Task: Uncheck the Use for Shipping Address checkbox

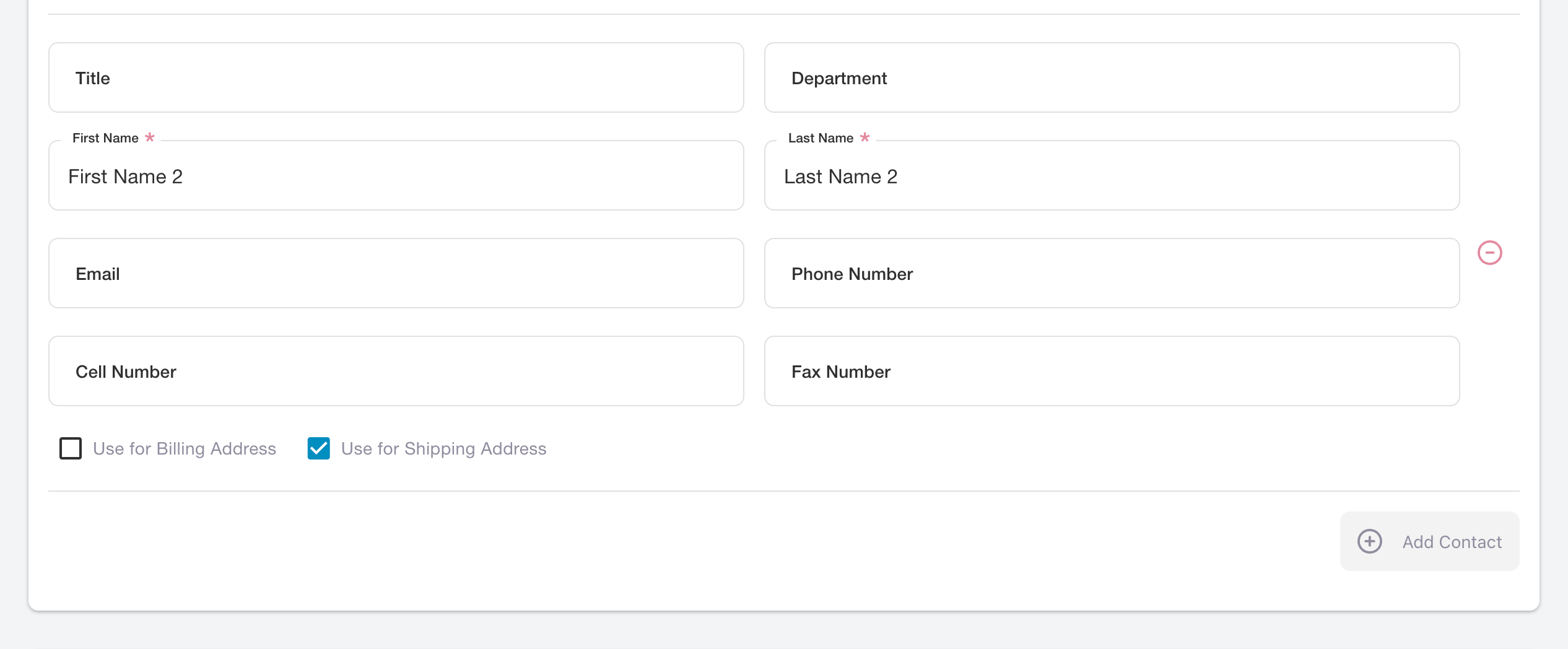Action: pyautogui.click(x=319, y=448)
